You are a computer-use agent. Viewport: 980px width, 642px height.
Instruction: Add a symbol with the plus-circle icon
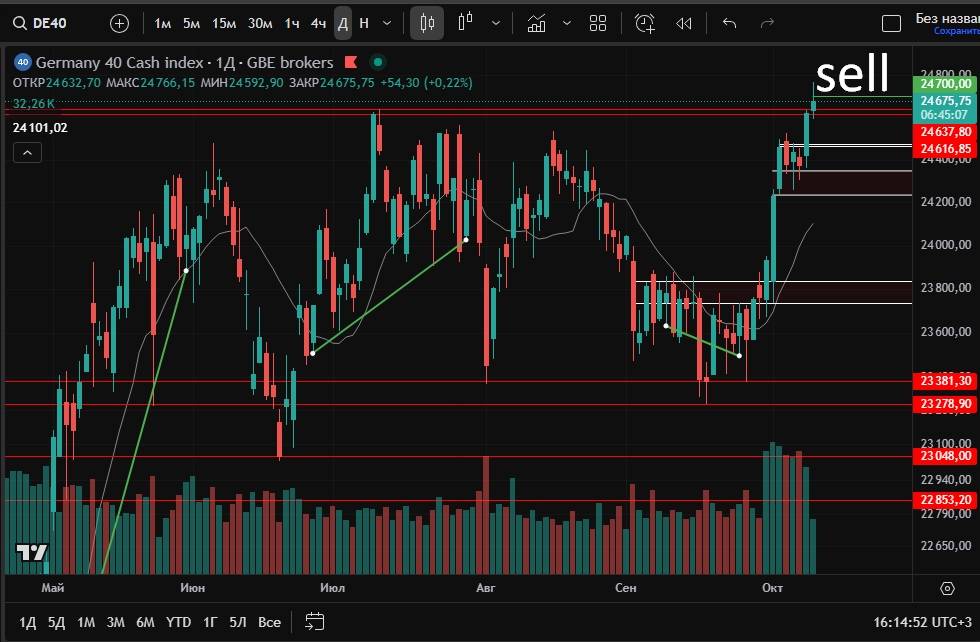pos(119,22)
